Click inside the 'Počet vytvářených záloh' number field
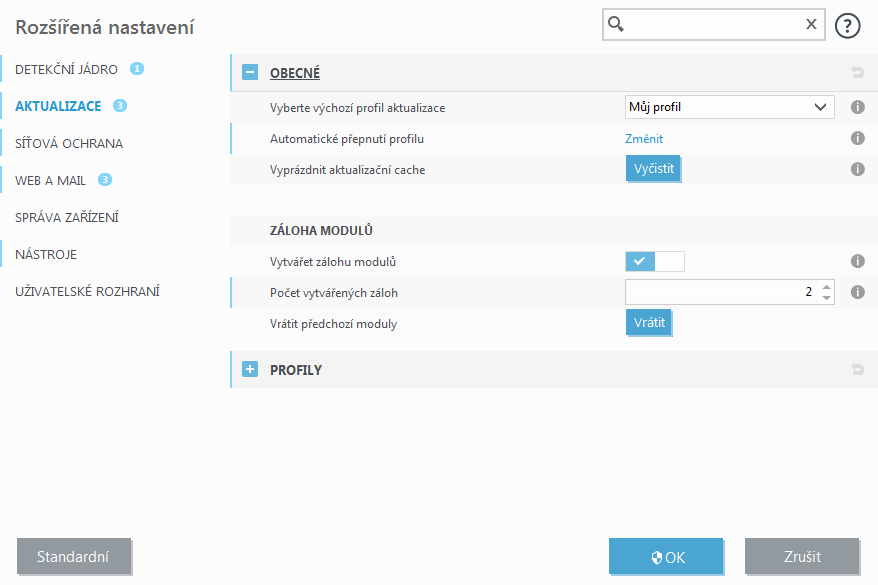The height and width of the screenshot is (585, 878). pyautogui.click(x=722, y=292)
